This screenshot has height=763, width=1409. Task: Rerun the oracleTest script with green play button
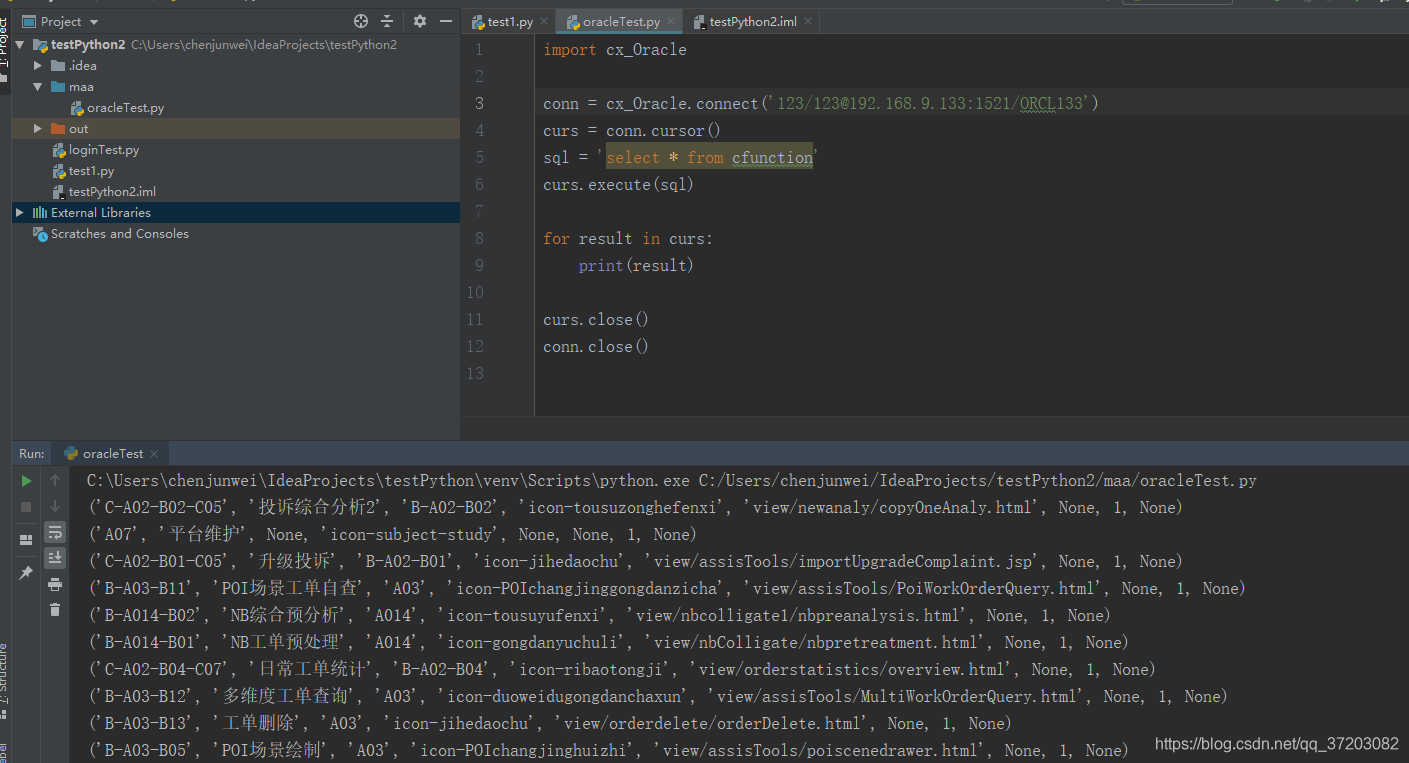(25, 481)
